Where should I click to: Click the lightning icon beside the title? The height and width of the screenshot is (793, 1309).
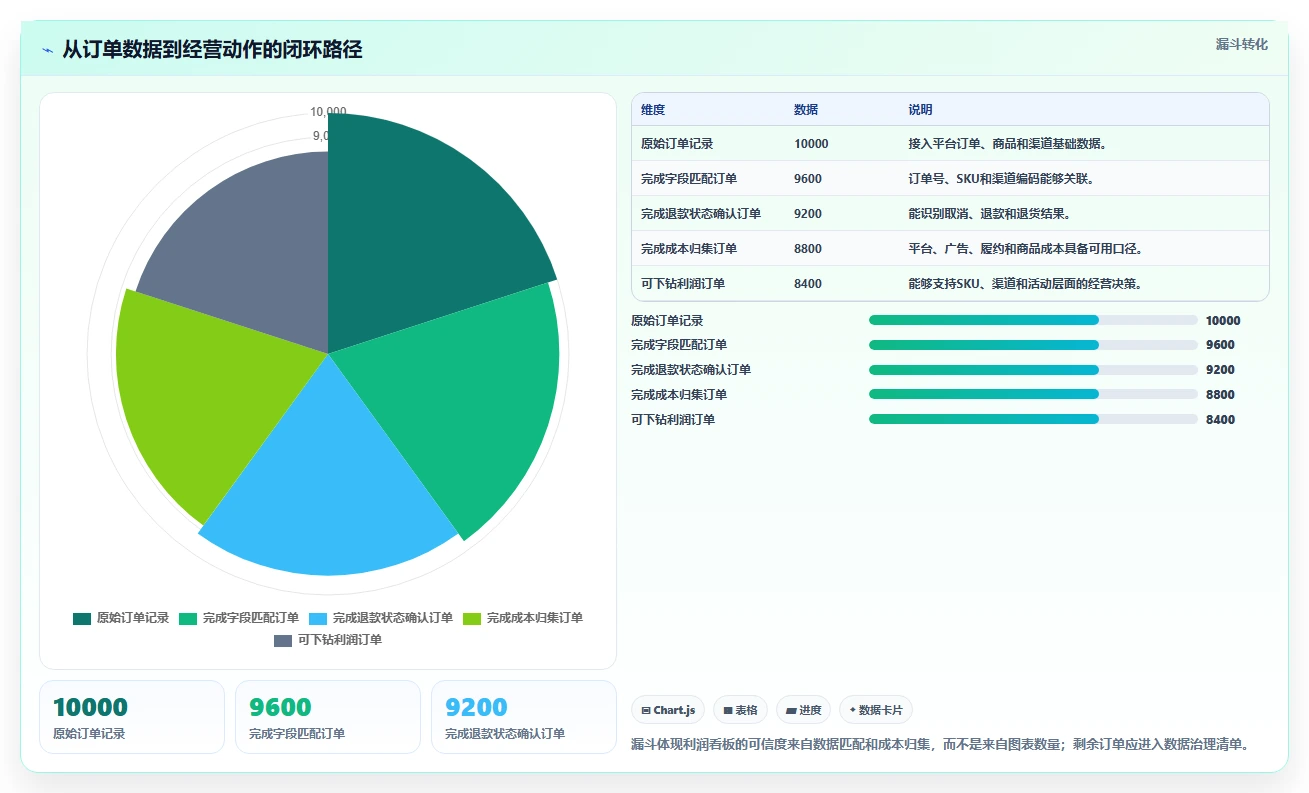48,50
